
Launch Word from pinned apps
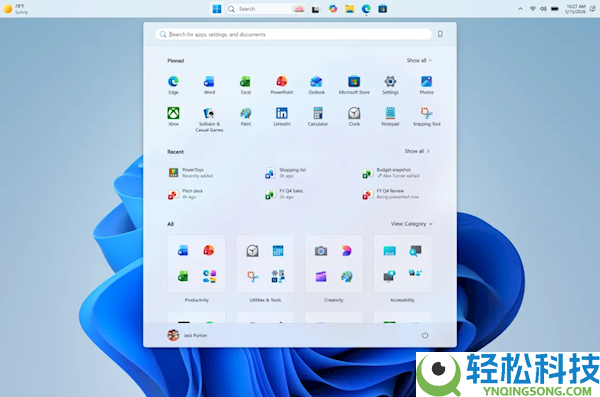click(x=209, y=85)
